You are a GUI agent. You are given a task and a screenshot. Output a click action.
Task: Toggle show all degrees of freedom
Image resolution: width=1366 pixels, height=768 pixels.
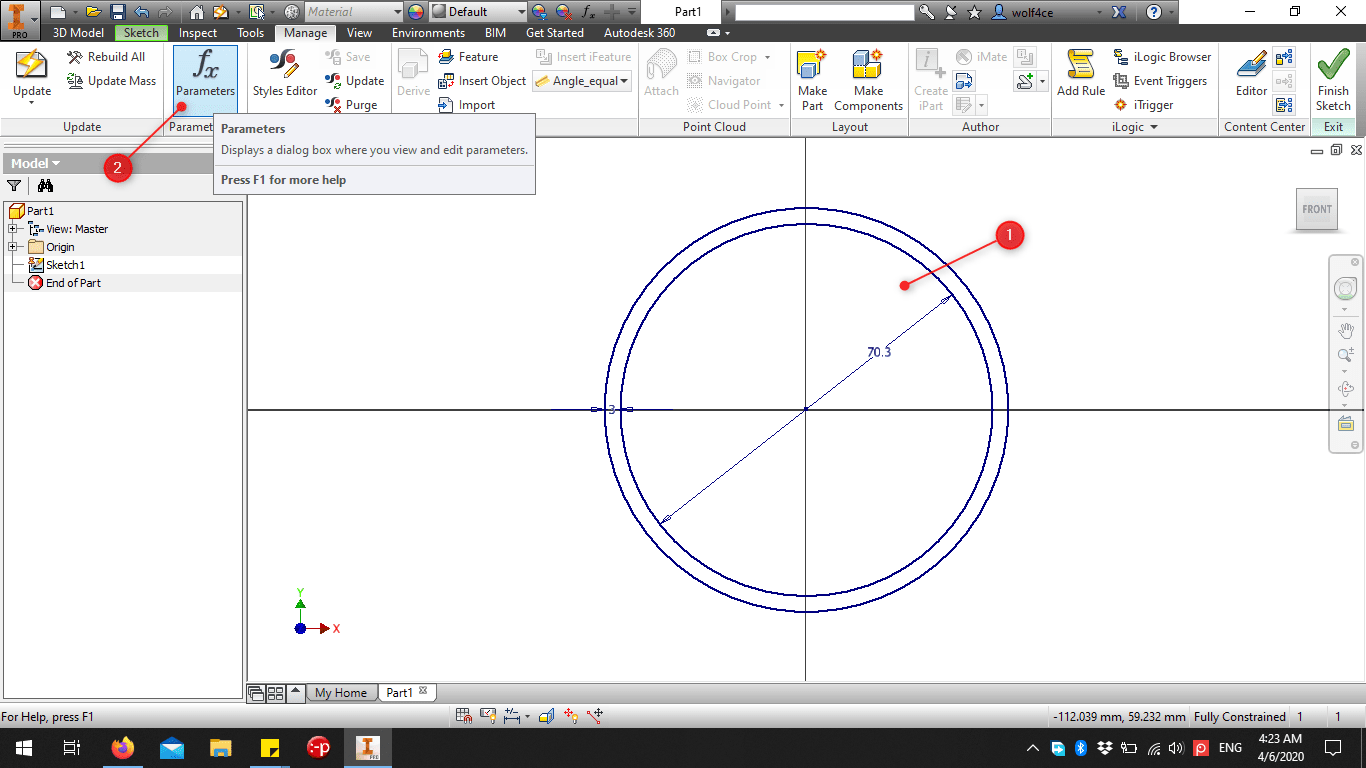571,716
